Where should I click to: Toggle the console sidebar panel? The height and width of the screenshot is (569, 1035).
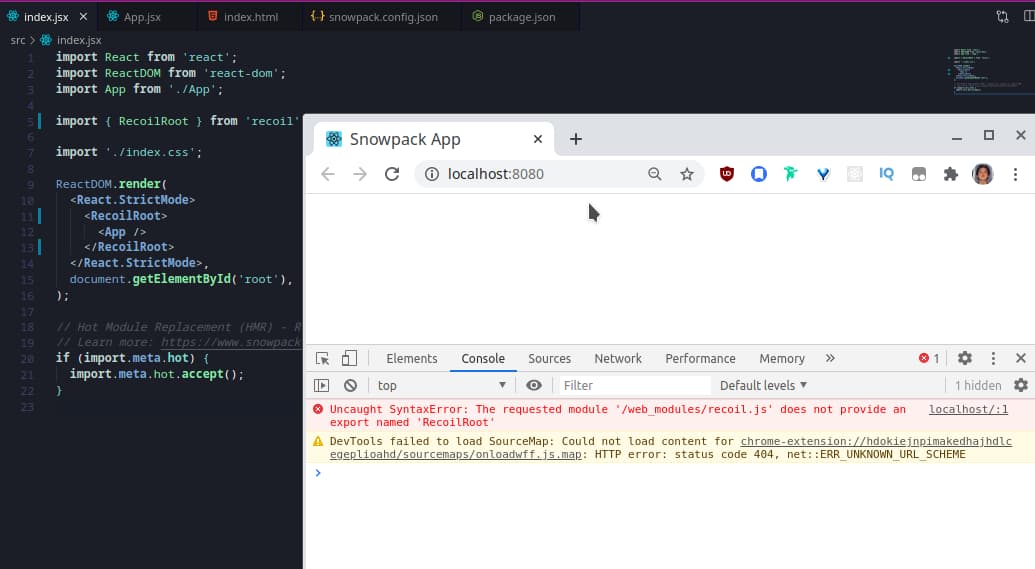pos(322,385)
